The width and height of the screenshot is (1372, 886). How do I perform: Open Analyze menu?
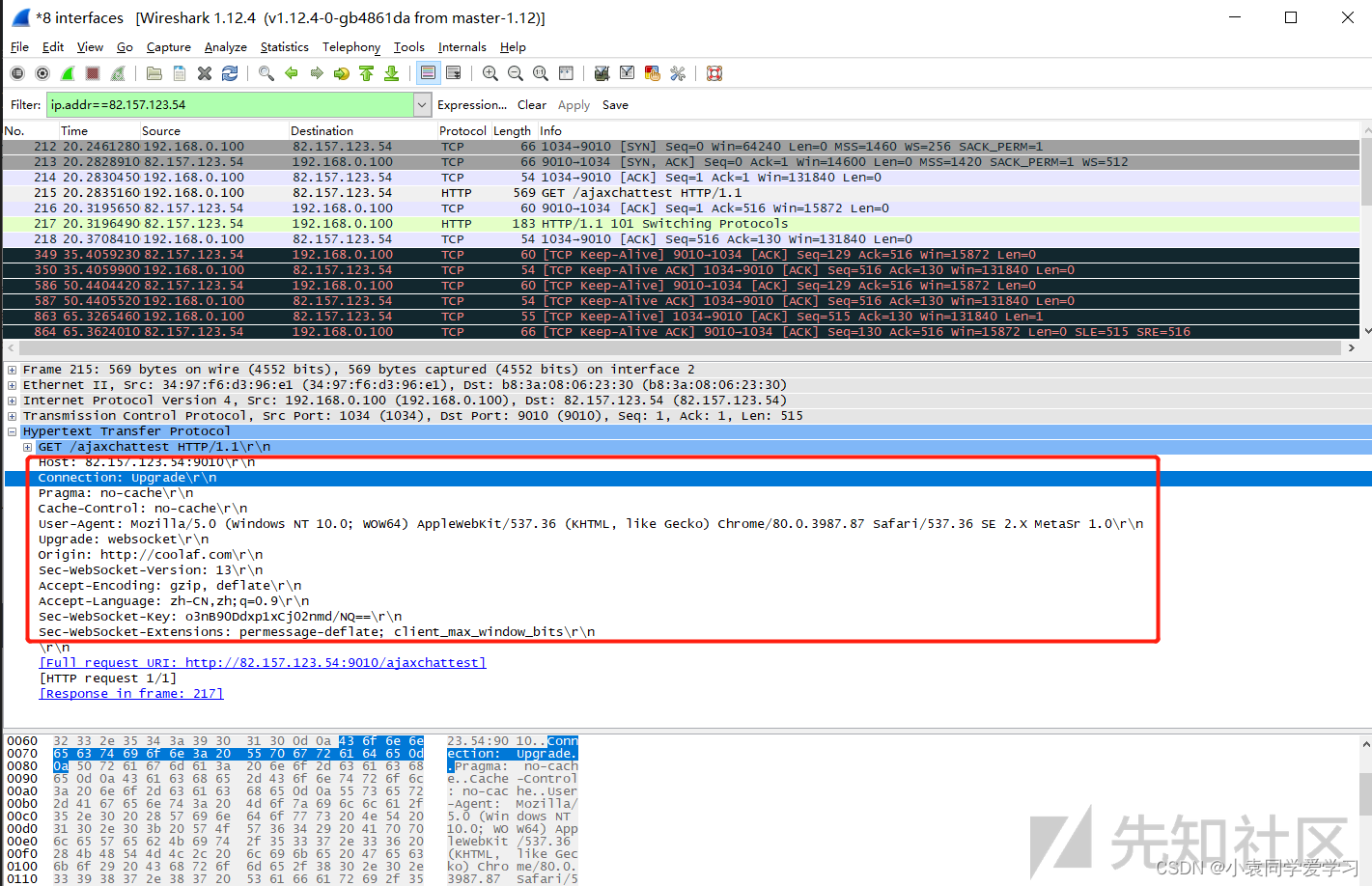tap(226, 47)
